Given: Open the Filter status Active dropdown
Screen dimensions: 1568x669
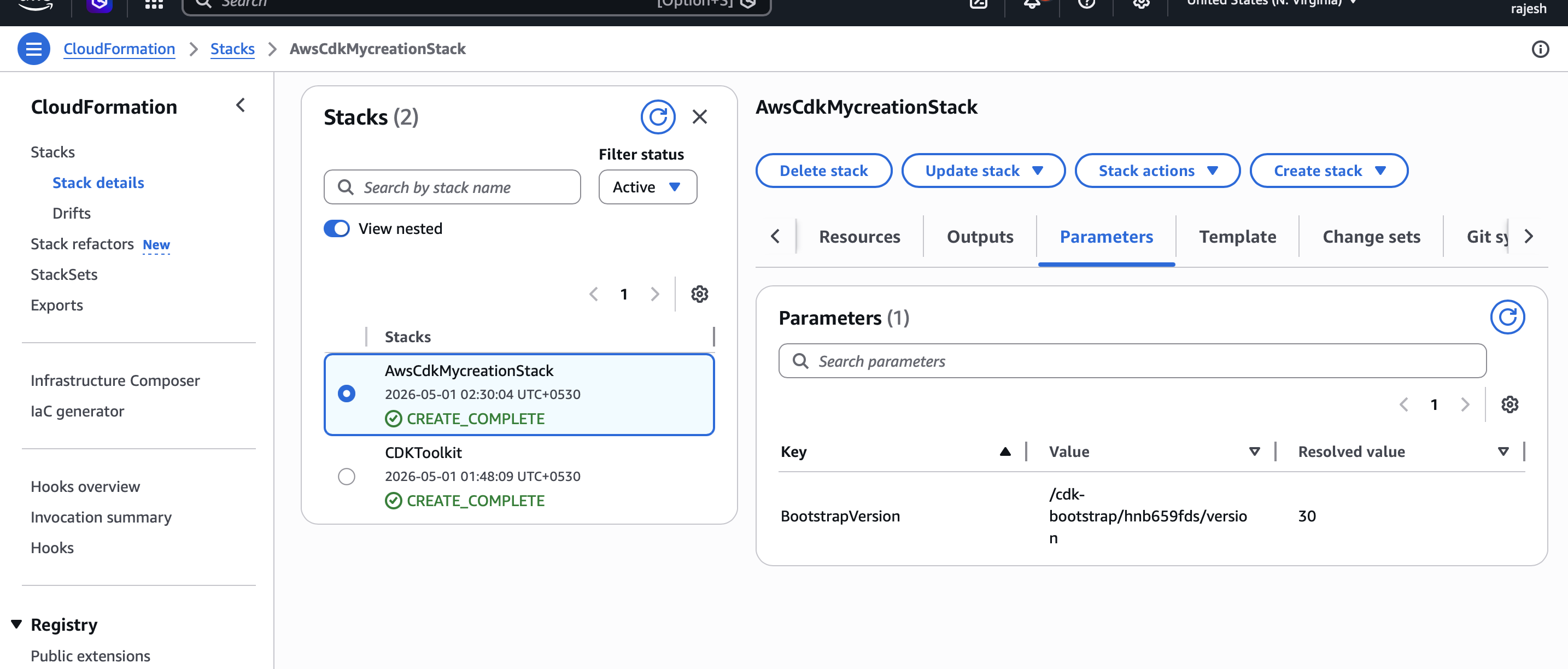Looking at the screenshot, I should pos(648,187).
